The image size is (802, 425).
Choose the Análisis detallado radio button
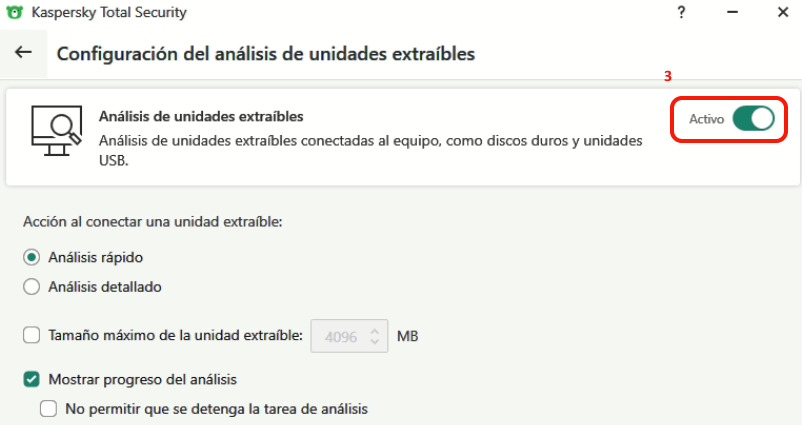coord(32,287)
